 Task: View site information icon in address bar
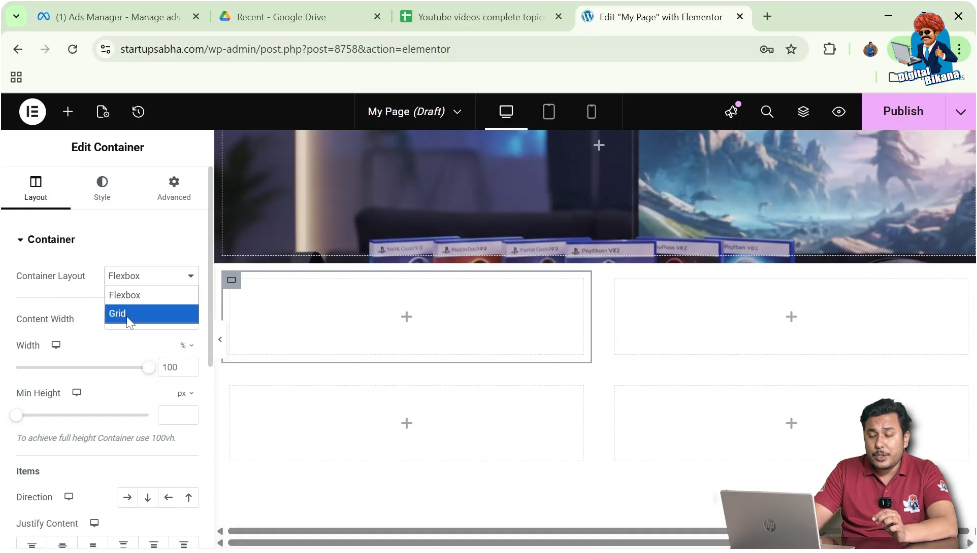(x=105, y=49)
